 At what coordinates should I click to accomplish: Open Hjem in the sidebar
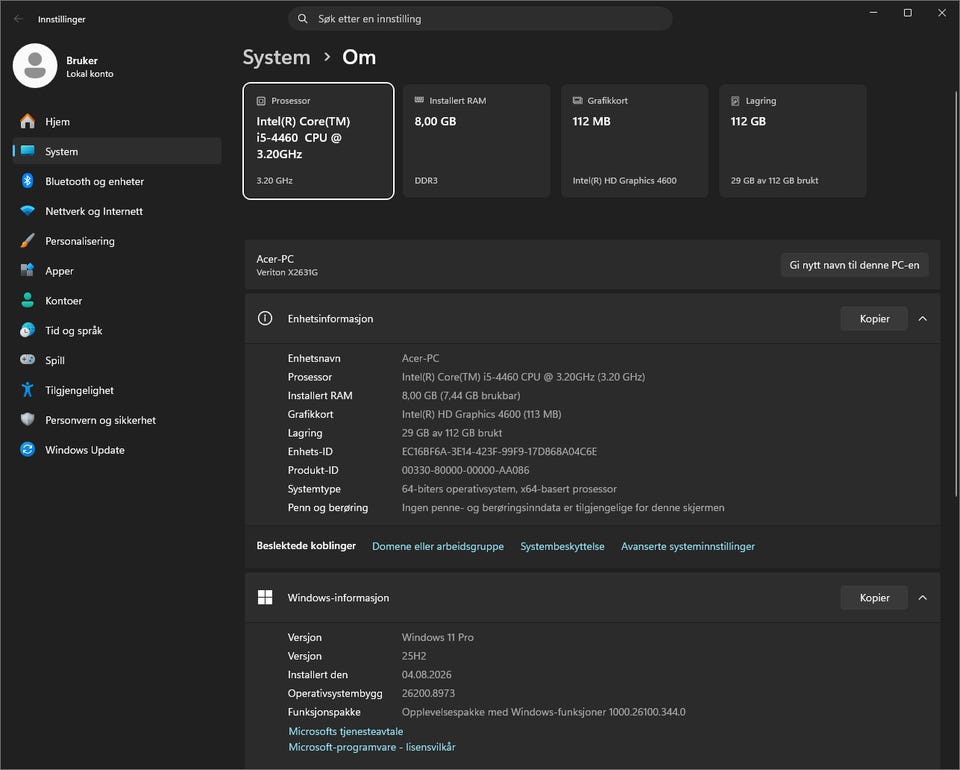tap(117, 121)
